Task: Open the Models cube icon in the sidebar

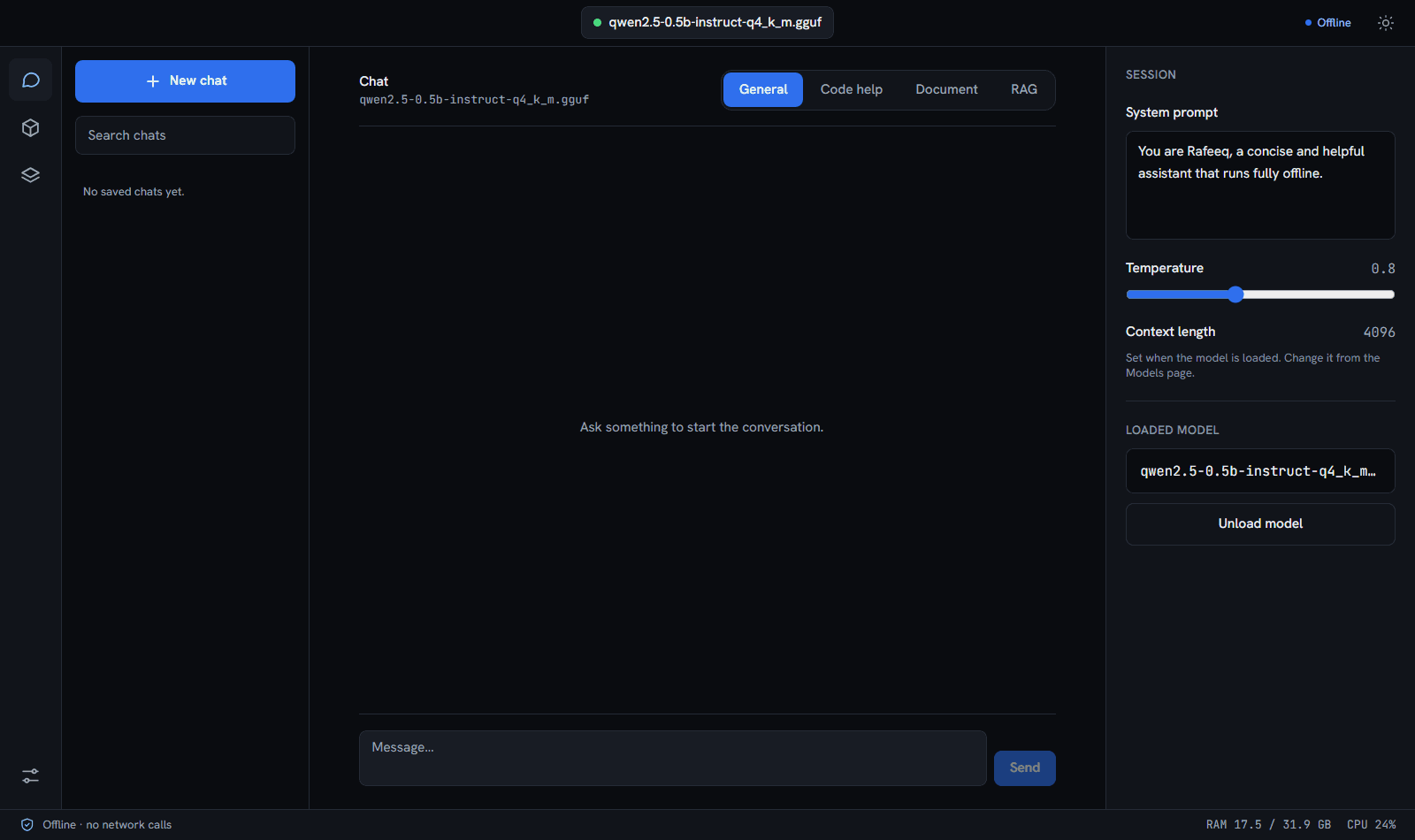Action: pyautogui.click(x=30, y=128)
